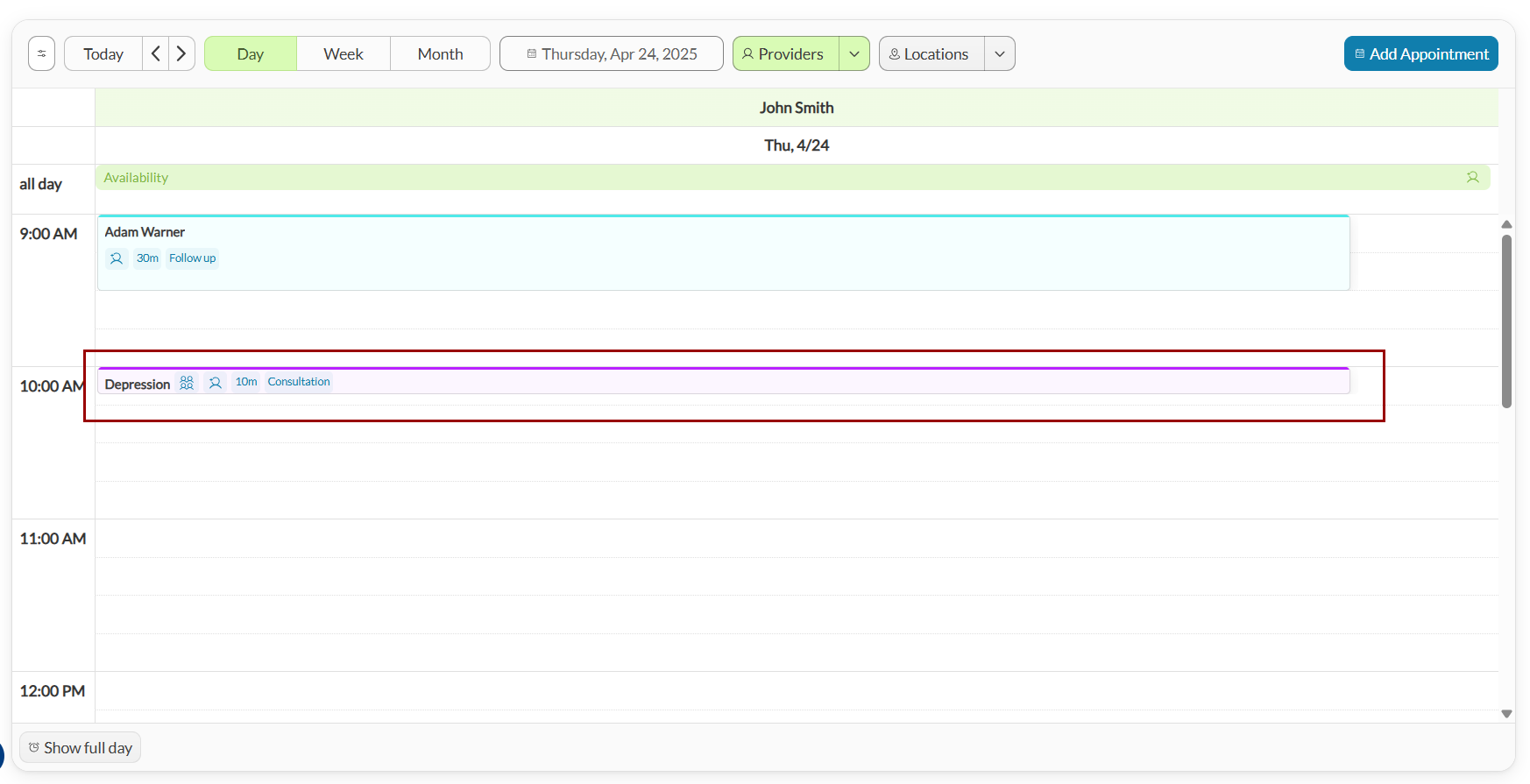
Task: Click single person icon on Depression appointment
Action: pos(216,383)
